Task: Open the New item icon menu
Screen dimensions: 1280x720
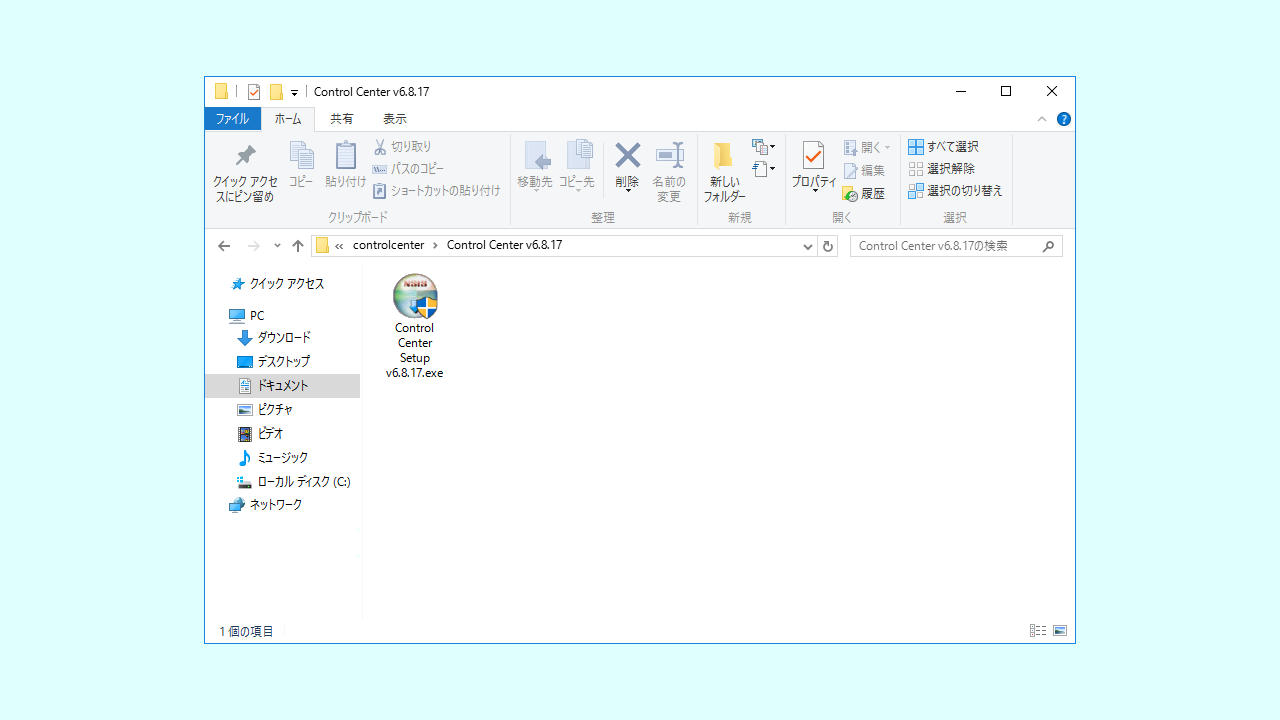Action: coord(764,147)
